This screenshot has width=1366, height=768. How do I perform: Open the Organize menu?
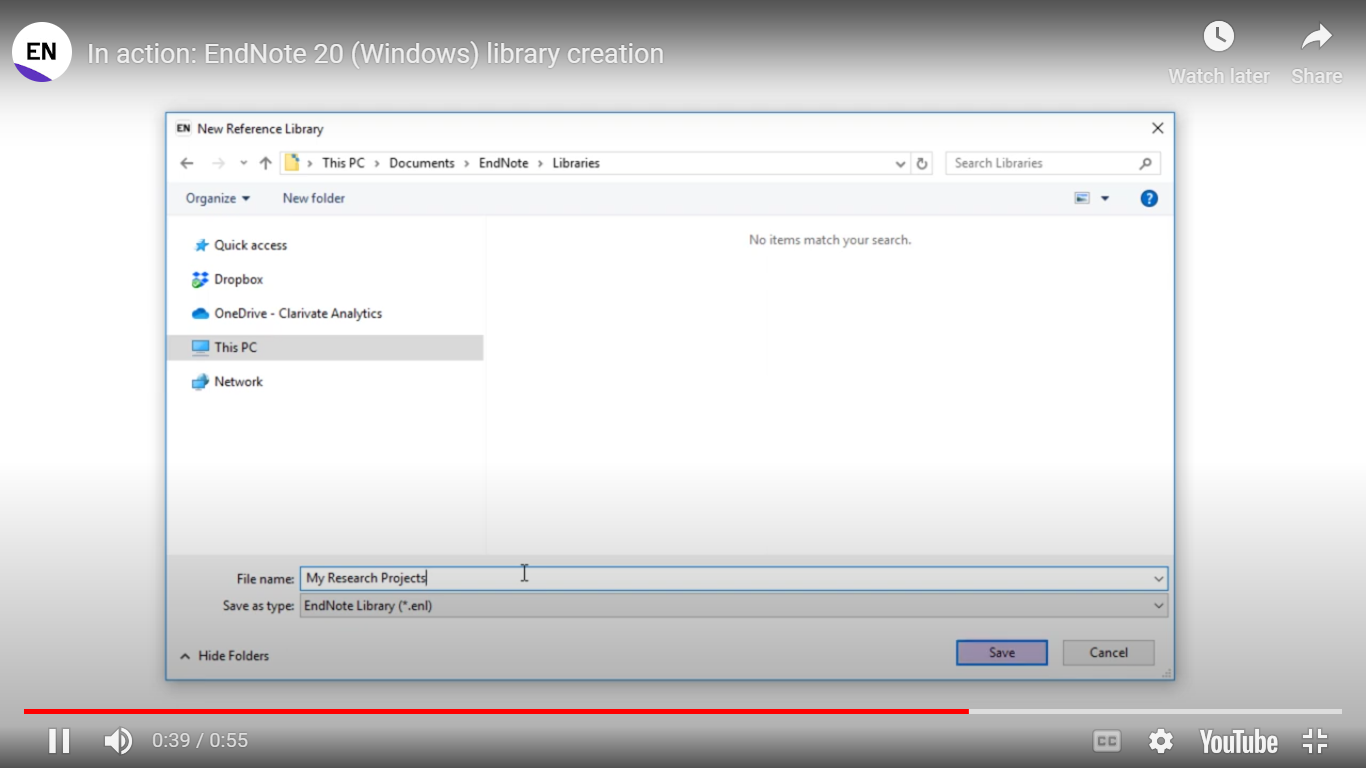click(x=218, y=198)
